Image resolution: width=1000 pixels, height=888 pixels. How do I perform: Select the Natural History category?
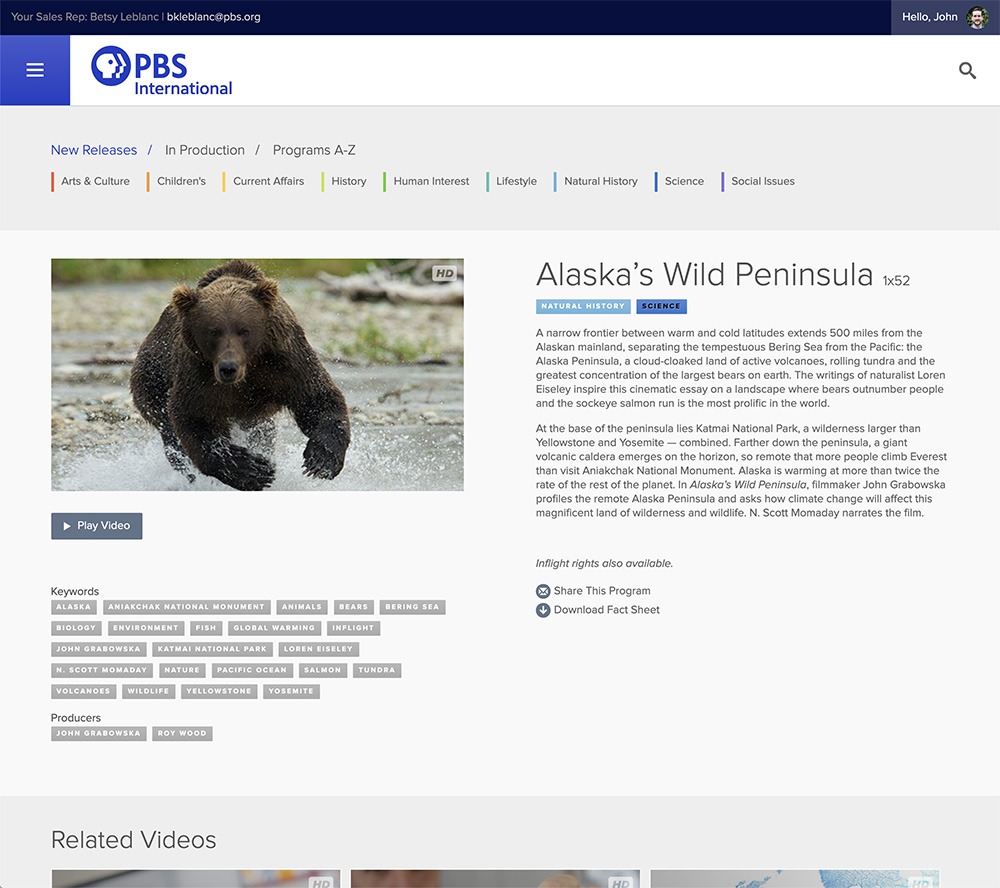click(x=600, y=181)
